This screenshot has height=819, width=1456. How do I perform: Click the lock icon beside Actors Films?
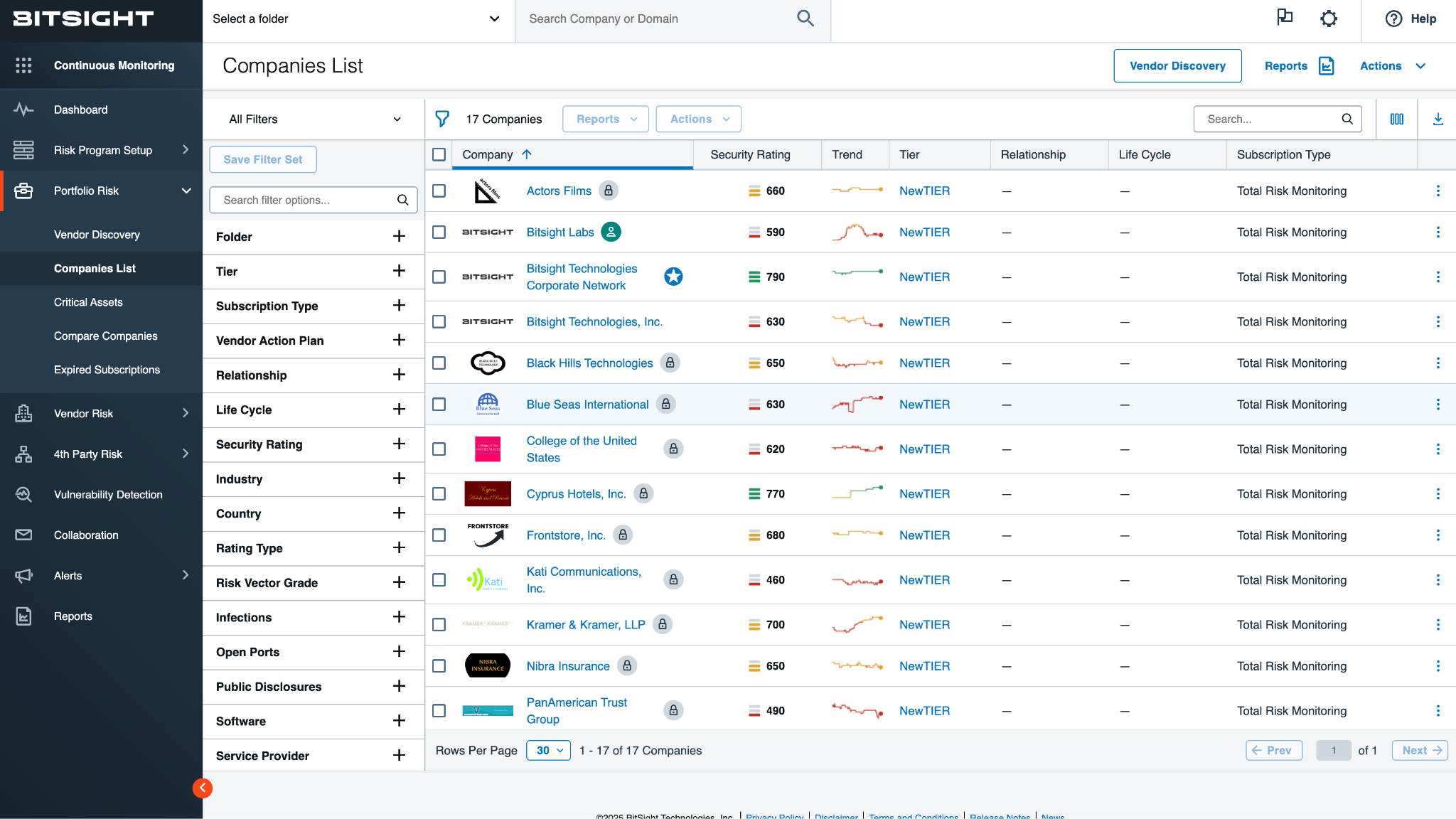[x=609, y=191]
